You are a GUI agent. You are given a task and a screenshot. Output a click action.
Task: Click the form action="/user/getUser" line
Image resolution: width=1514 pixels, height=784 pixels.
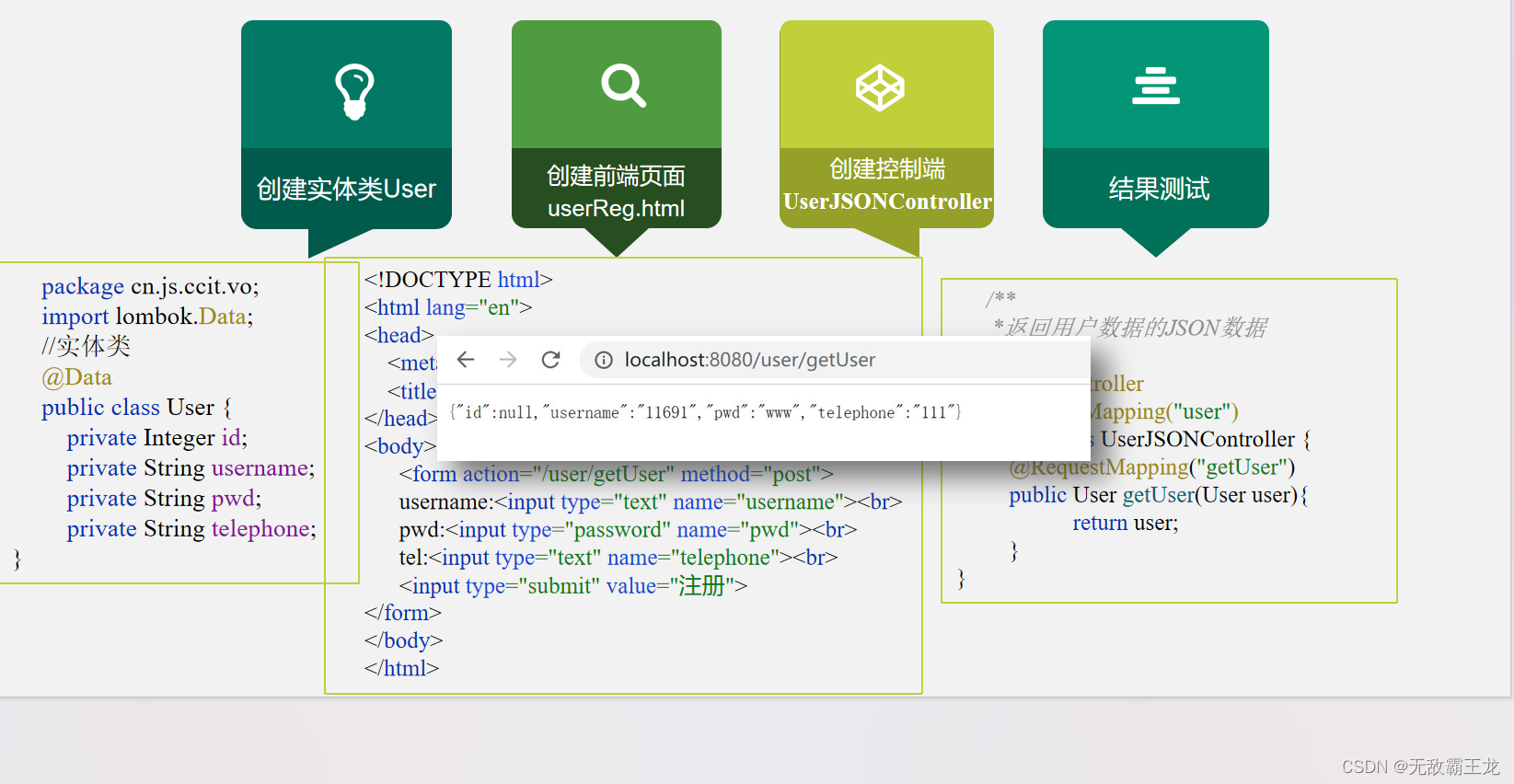[617, 474]
